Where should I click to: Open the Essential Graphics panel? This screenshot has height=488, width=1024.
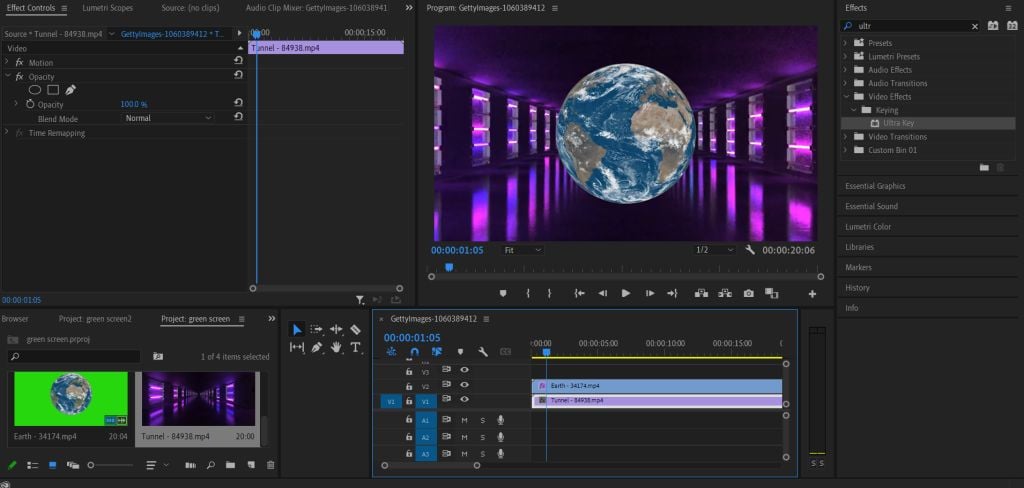(x=875, y=186)
